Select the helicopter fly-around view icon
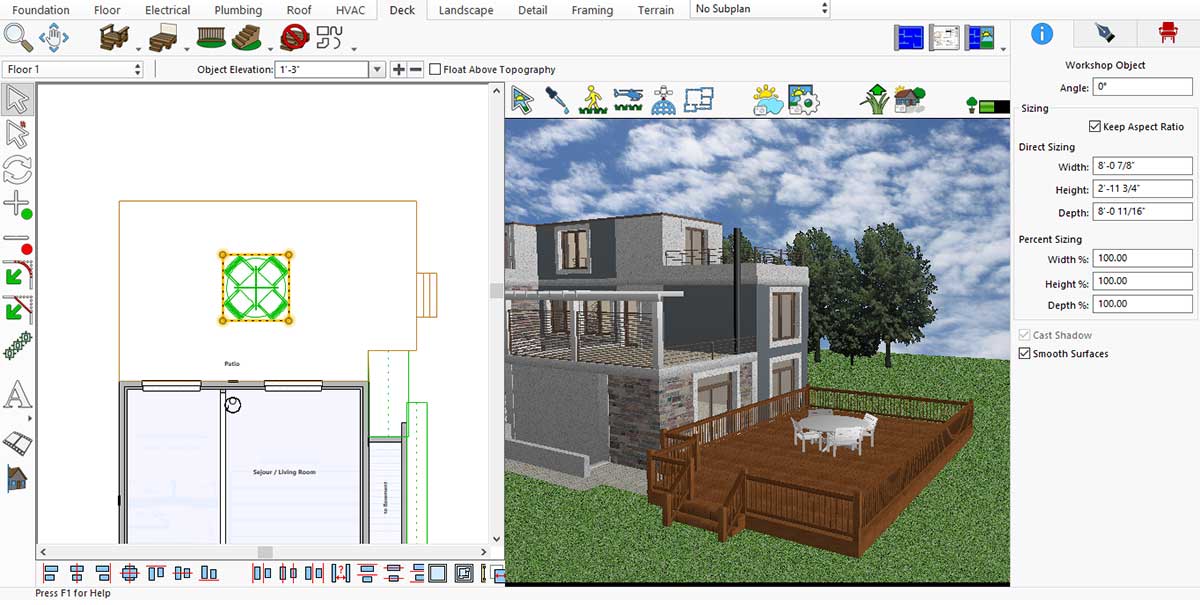Viewport: 1200px width, 605px height. 628,100
